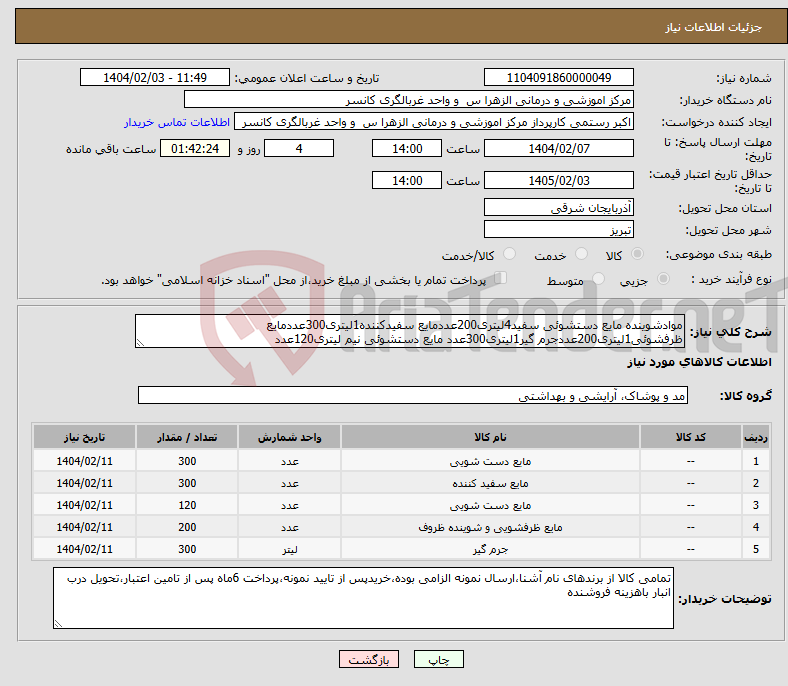Click the remaining days field showing 4
This screenshot has width=788, height=686.
click(299, 148)
